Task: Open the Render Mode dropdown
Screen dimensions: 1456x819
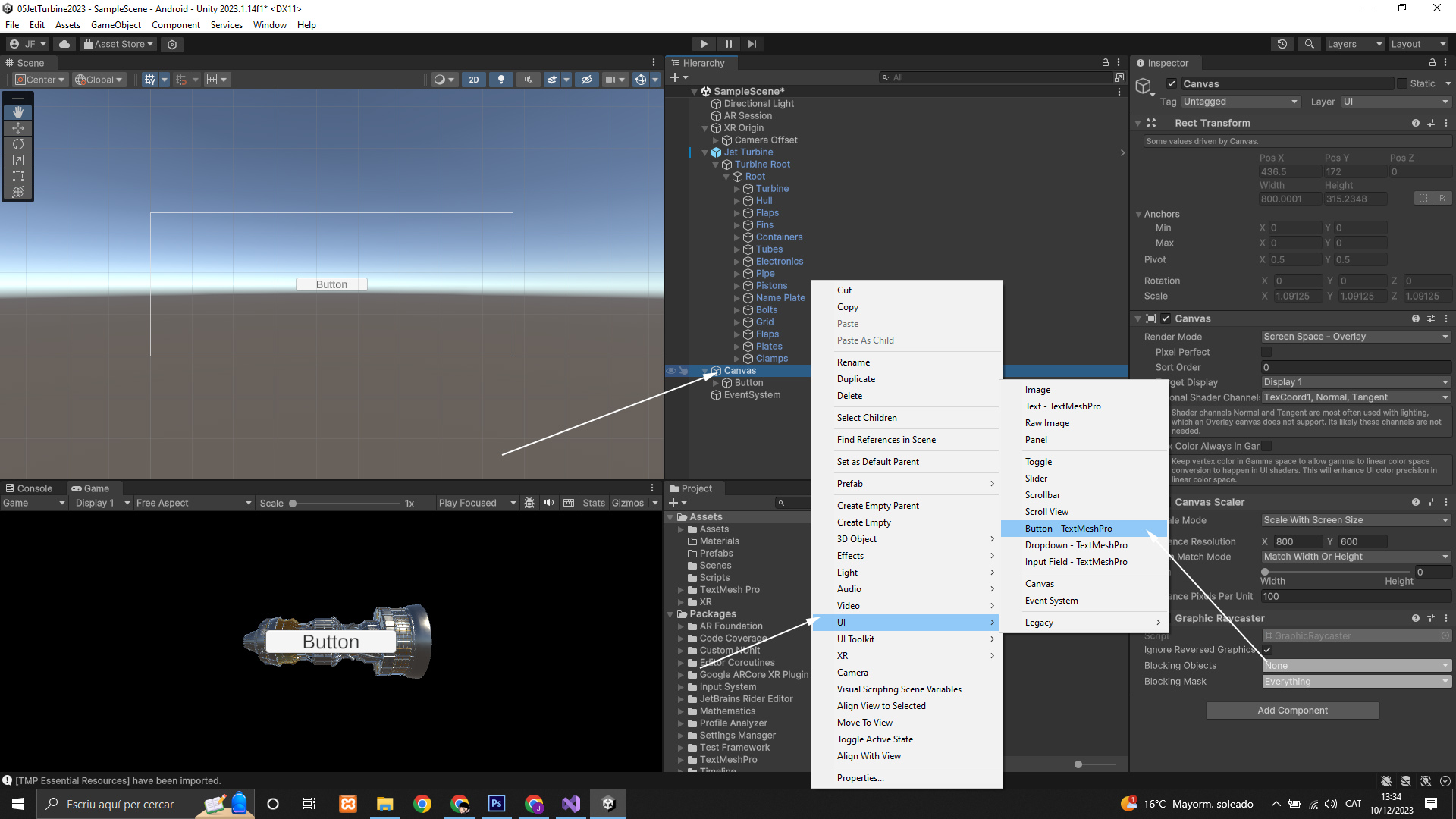Action: pyautogui.click(x=1355, y=337)
